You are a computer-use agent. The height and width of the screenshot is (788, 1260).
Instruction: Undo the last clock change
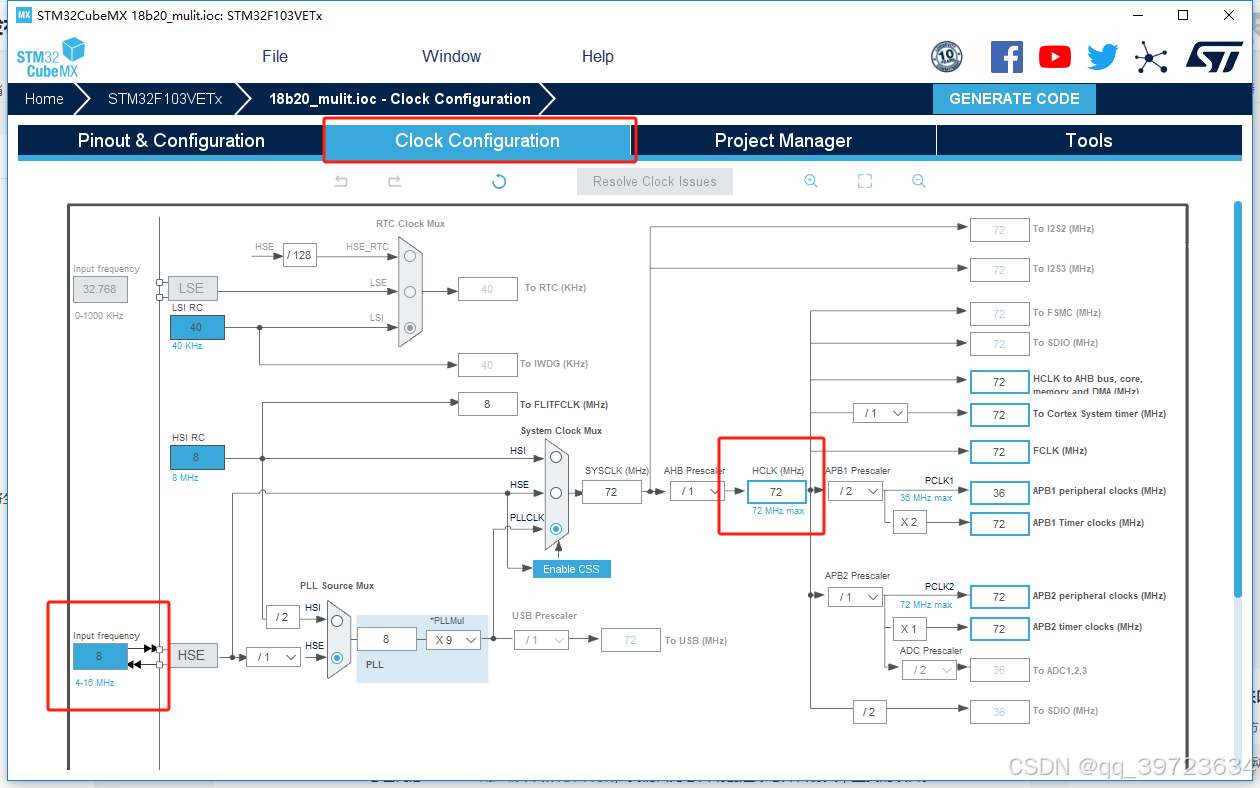tap(341, 181)
